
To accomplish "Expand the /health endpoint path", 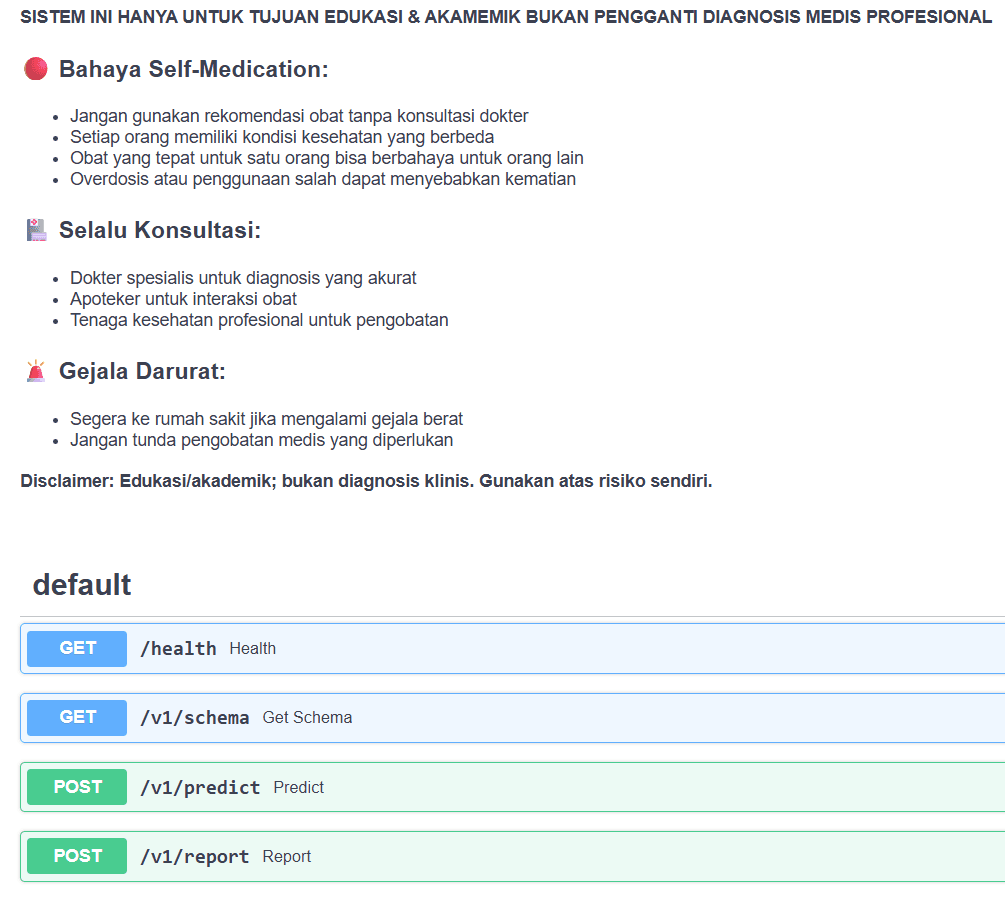I will (x=178, y=648).
